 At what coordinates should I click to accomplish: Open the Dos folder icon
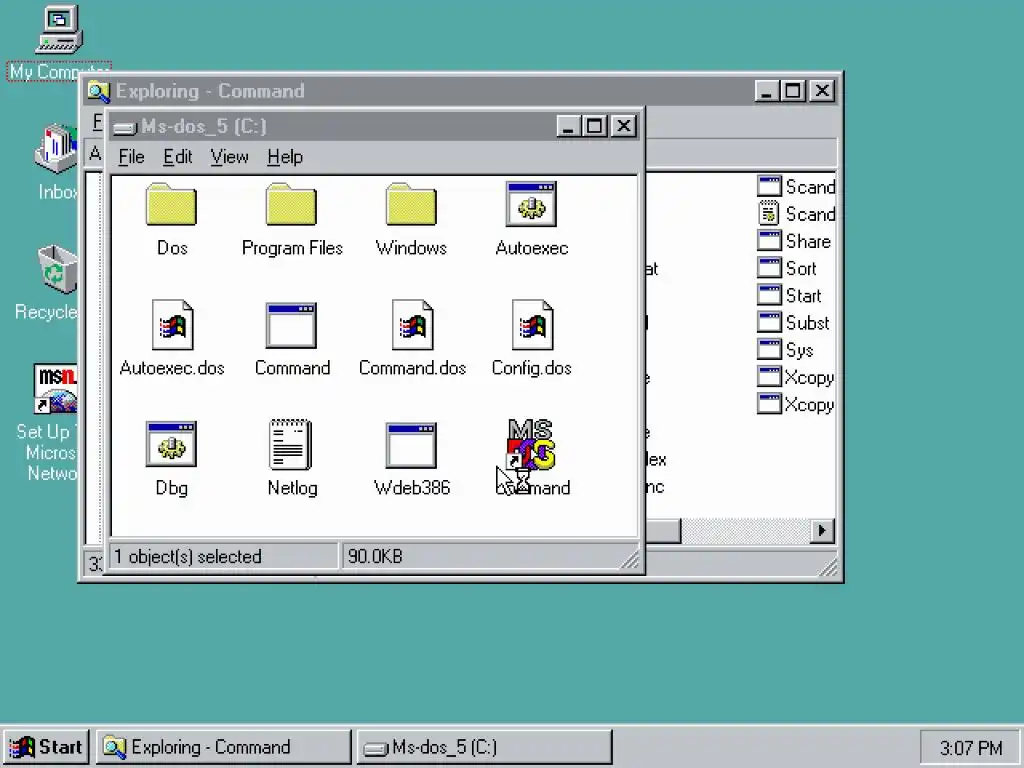coord(171,205)
